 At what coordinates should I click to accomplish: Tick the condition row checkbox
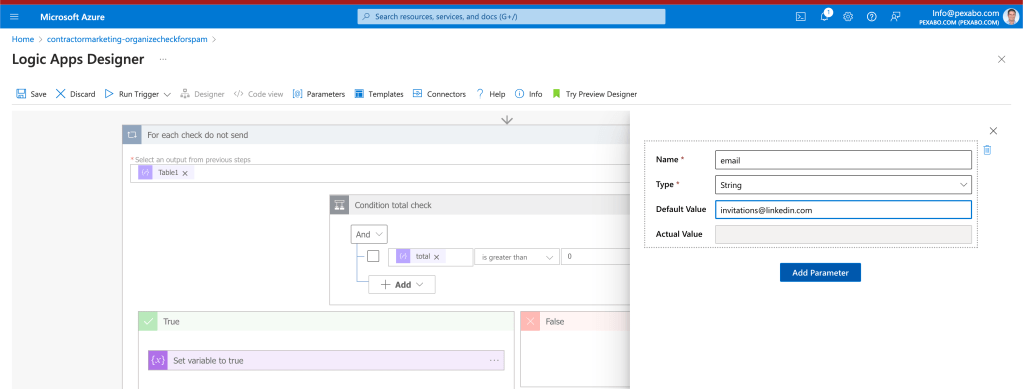tap(373, 257)
